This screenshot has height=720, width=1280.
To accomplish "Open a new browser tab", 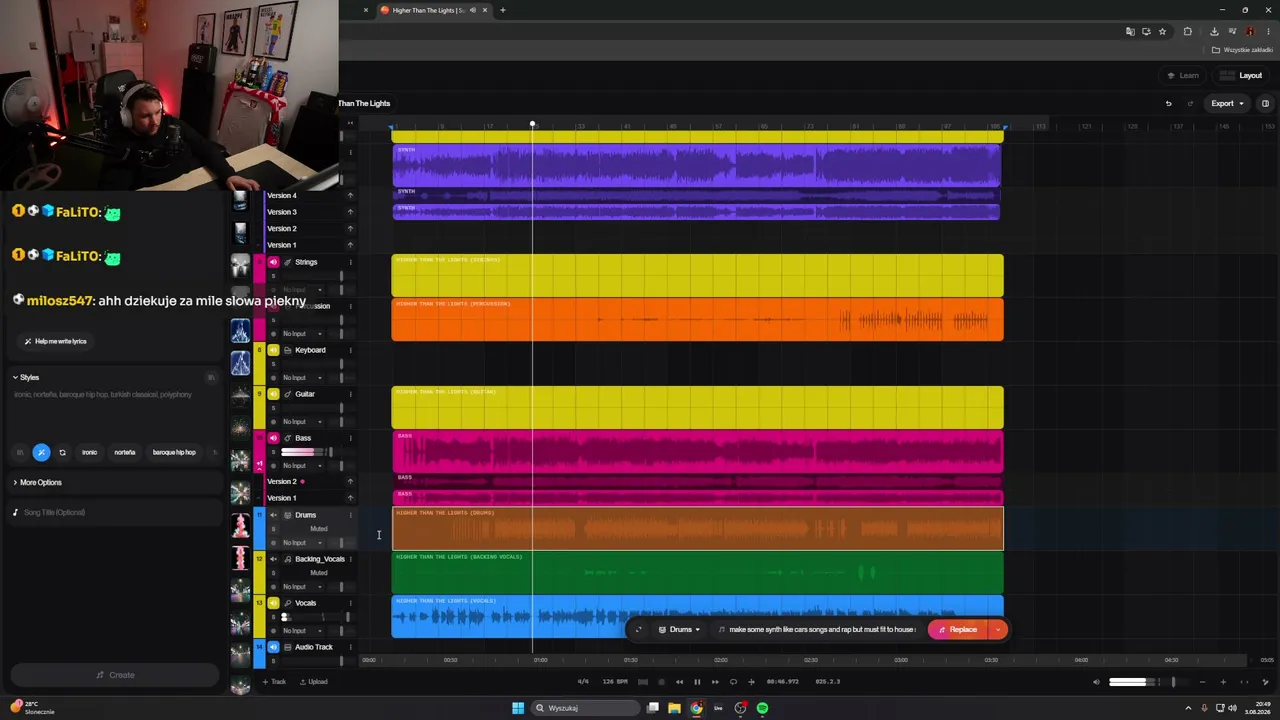I will (x=503, y=10).
